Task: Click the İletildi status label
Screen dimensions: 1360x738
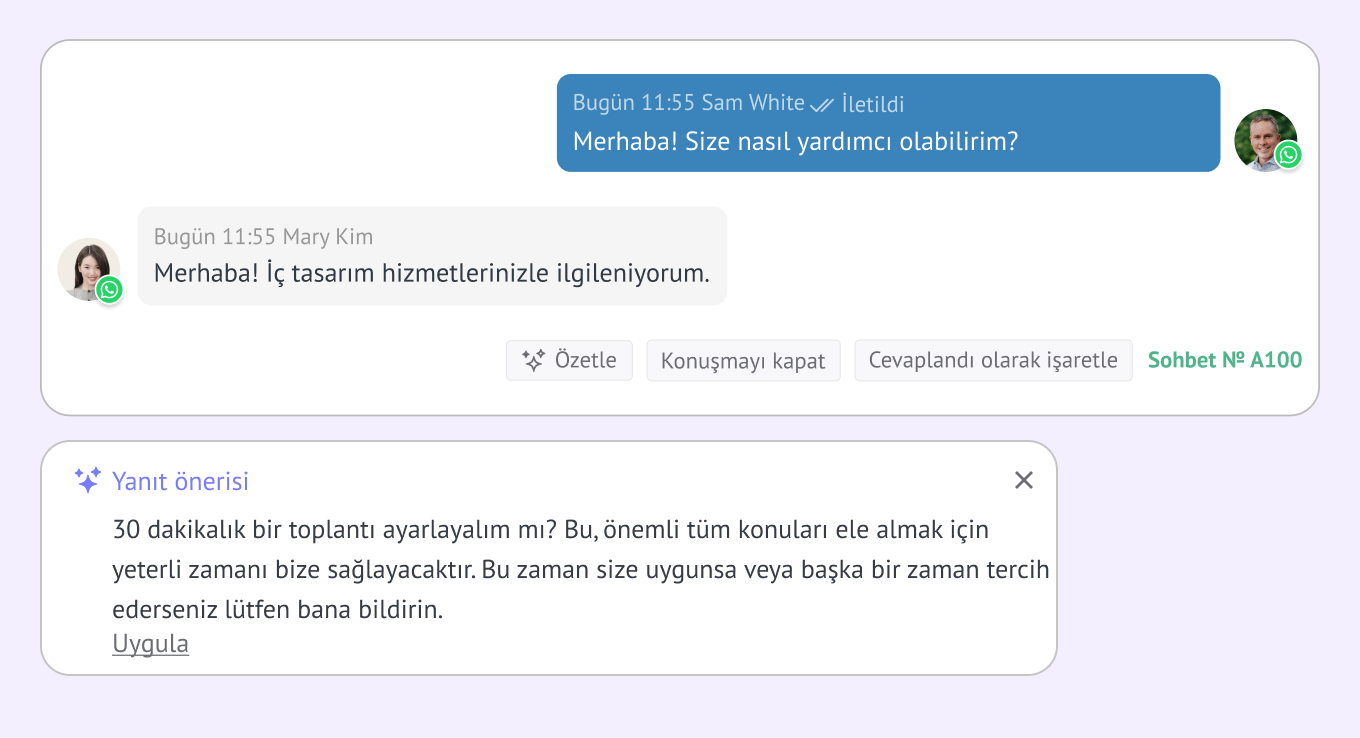Action: (873, 104)
